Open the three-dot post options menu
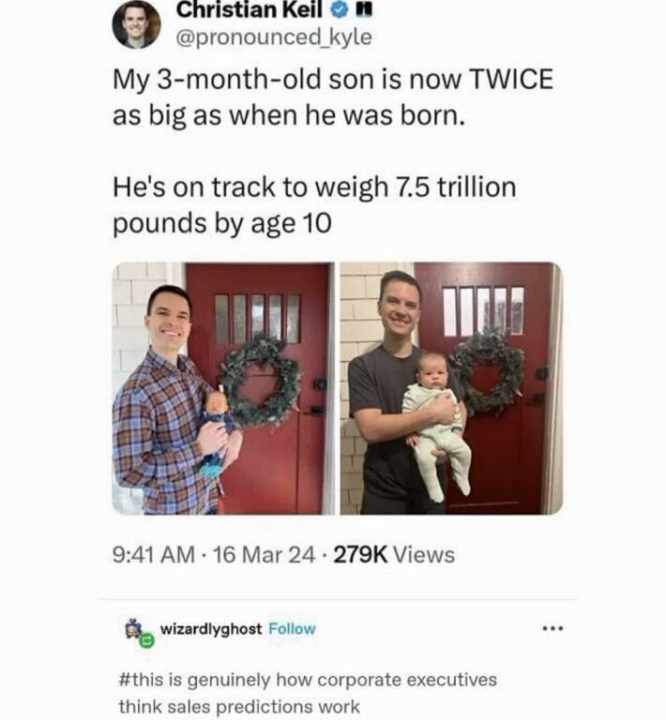This screenshot has height=720, width=666. tap(553, 628)
